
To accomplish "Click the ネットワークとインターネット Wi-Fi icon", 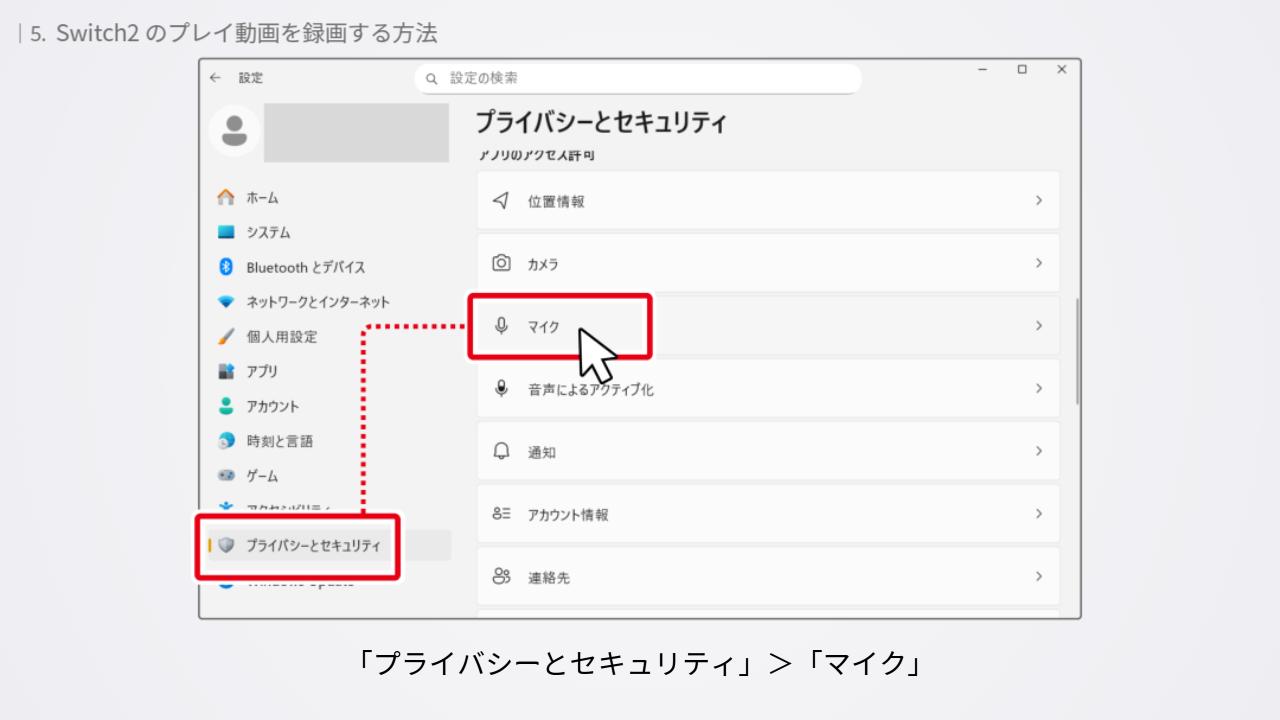I will tap(226, 302).
